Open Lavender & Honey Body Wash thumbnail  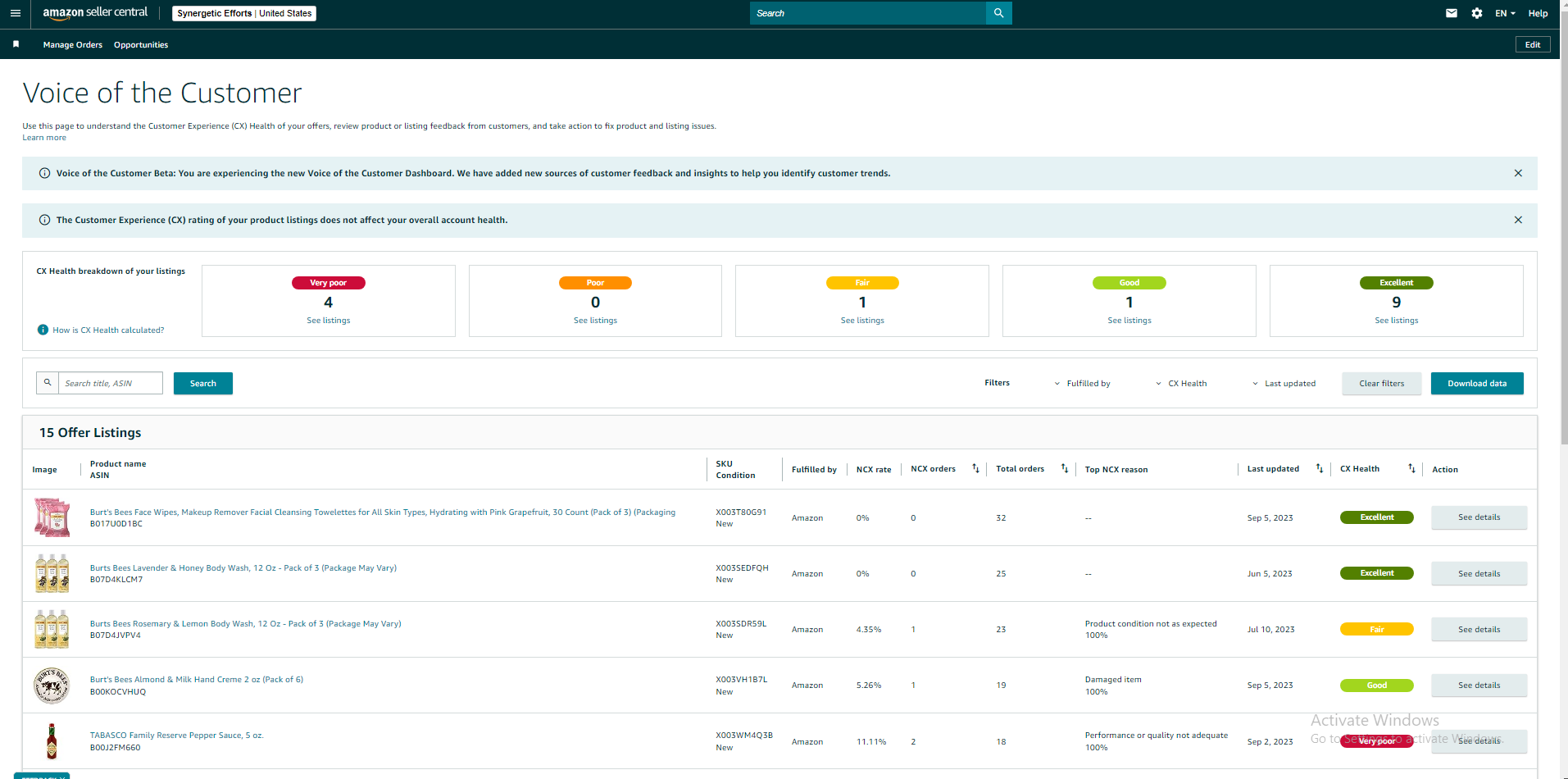52,573
